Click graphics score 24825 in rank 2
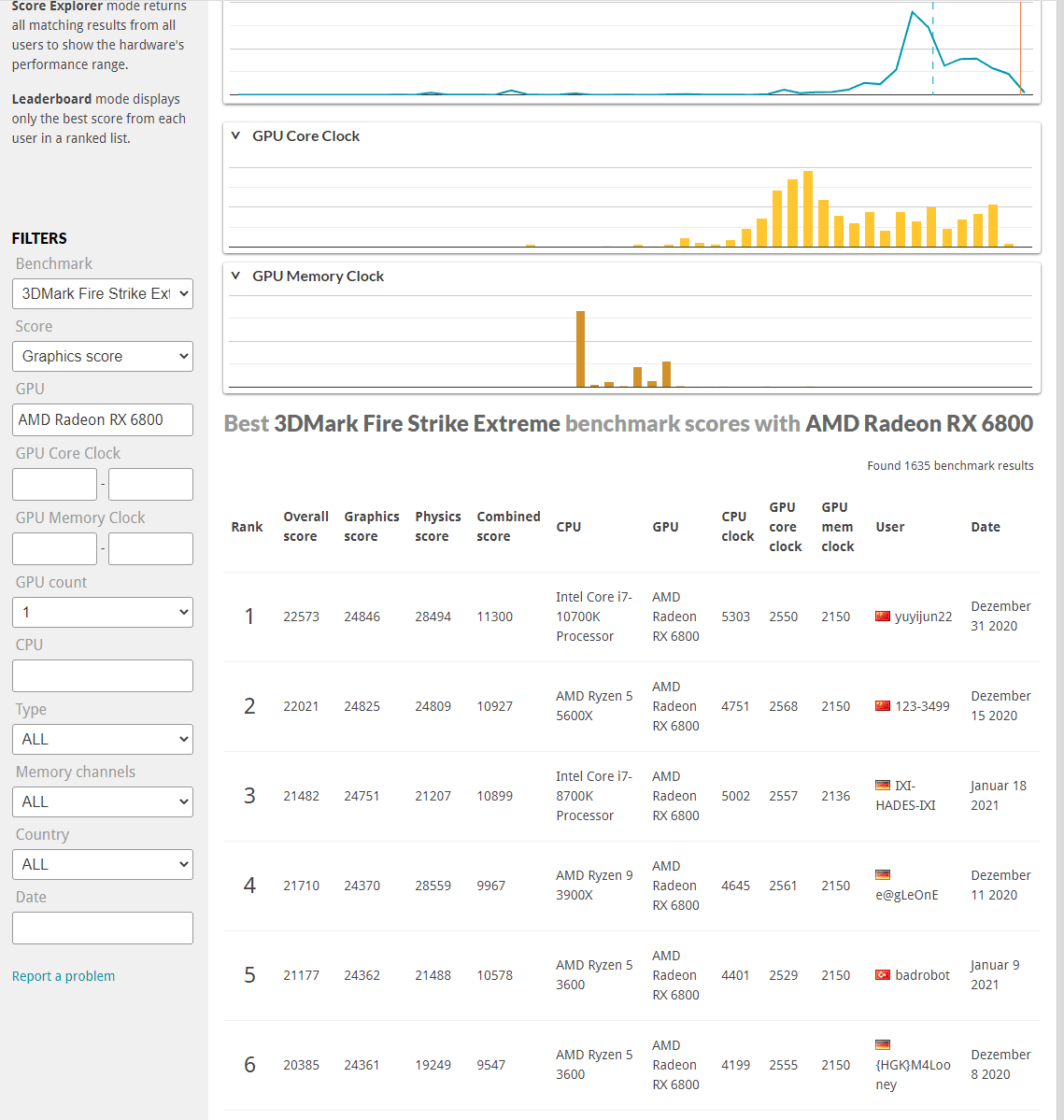 (x=362, y=706)
